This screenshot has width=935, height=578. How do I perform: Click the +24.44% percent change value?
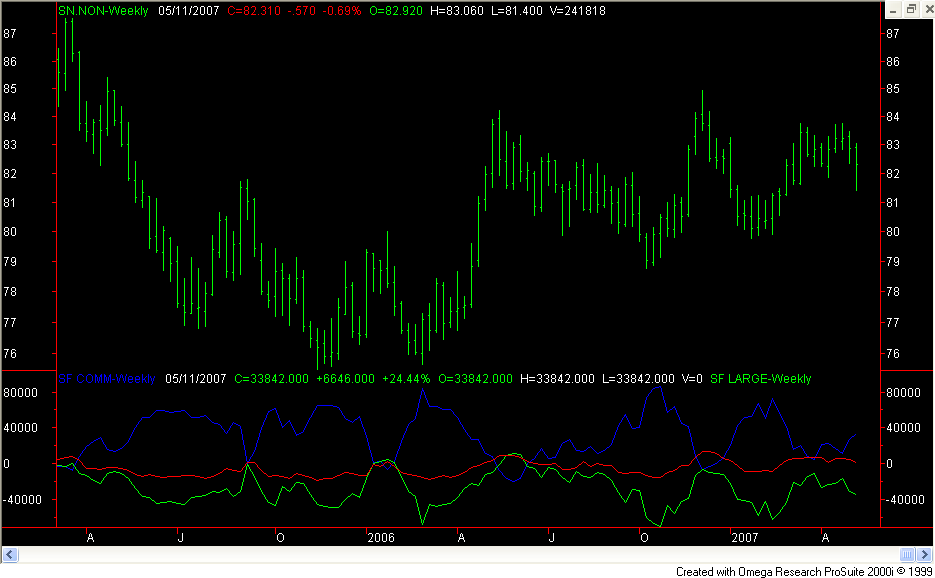tap(406, 379)
